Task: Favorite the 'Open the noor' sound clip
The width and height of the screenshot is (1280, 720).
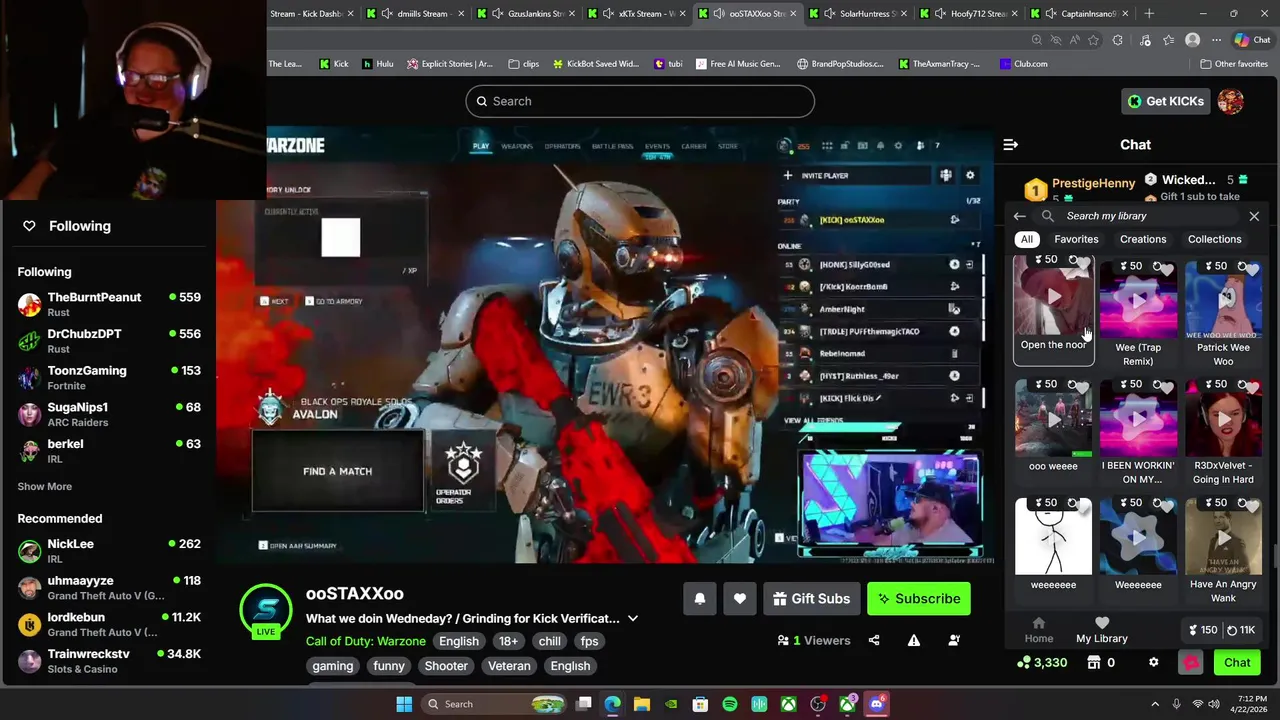Action: [x=1082, y=263]
